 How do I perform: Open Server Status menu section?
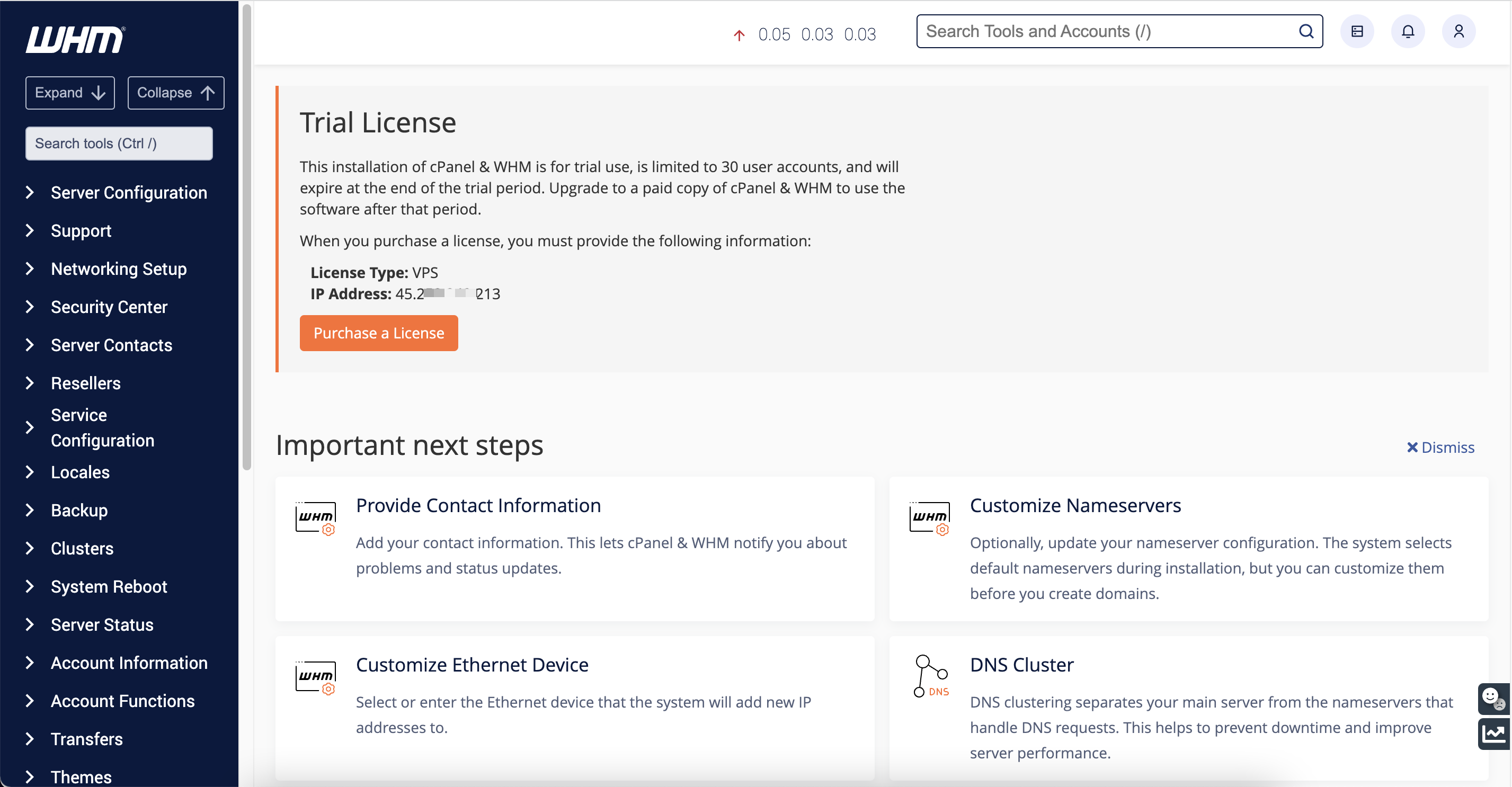102,625
